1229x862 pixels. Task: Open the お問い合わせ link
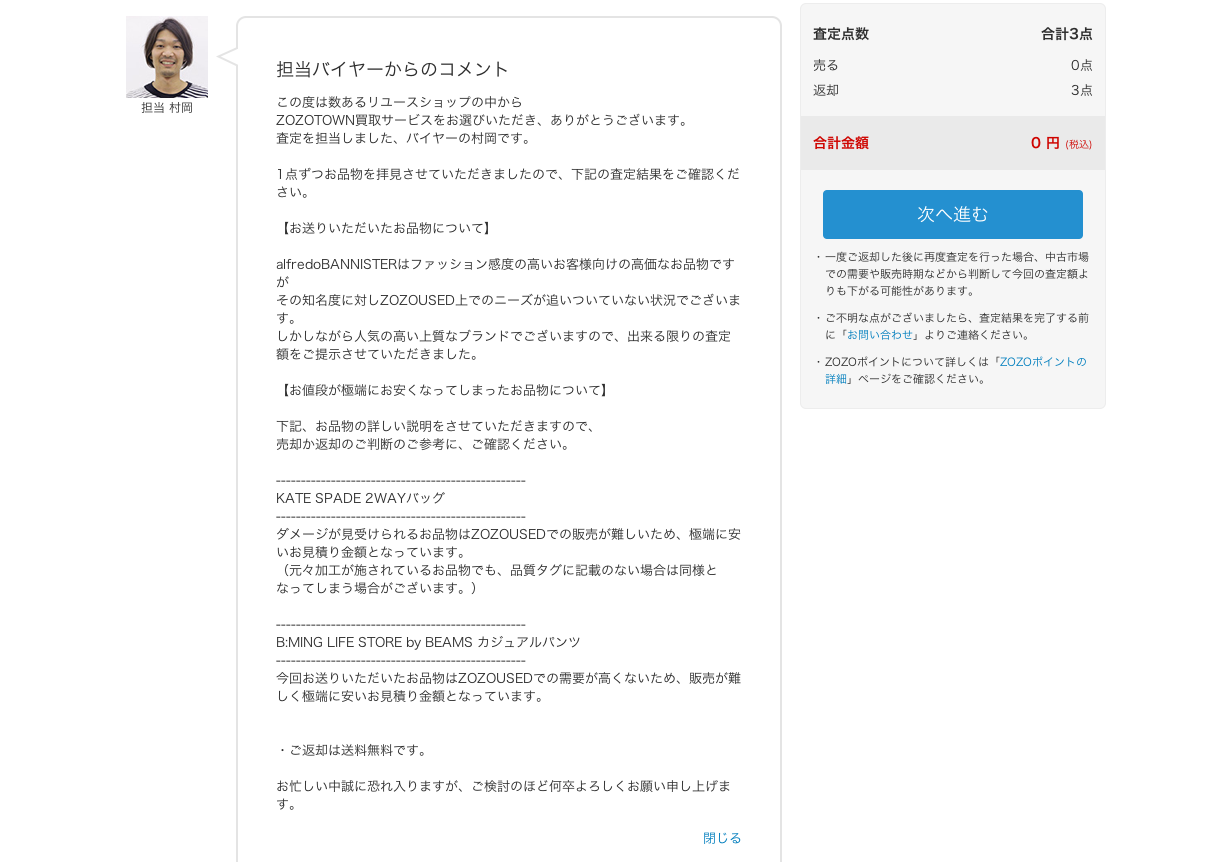(x=880, y=335)
